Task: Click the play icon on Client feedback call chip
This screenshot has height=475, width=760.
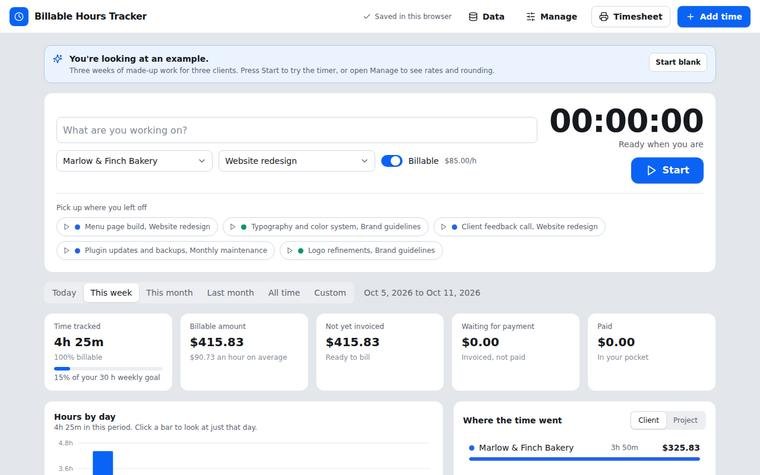Action: tap(443, 226)
